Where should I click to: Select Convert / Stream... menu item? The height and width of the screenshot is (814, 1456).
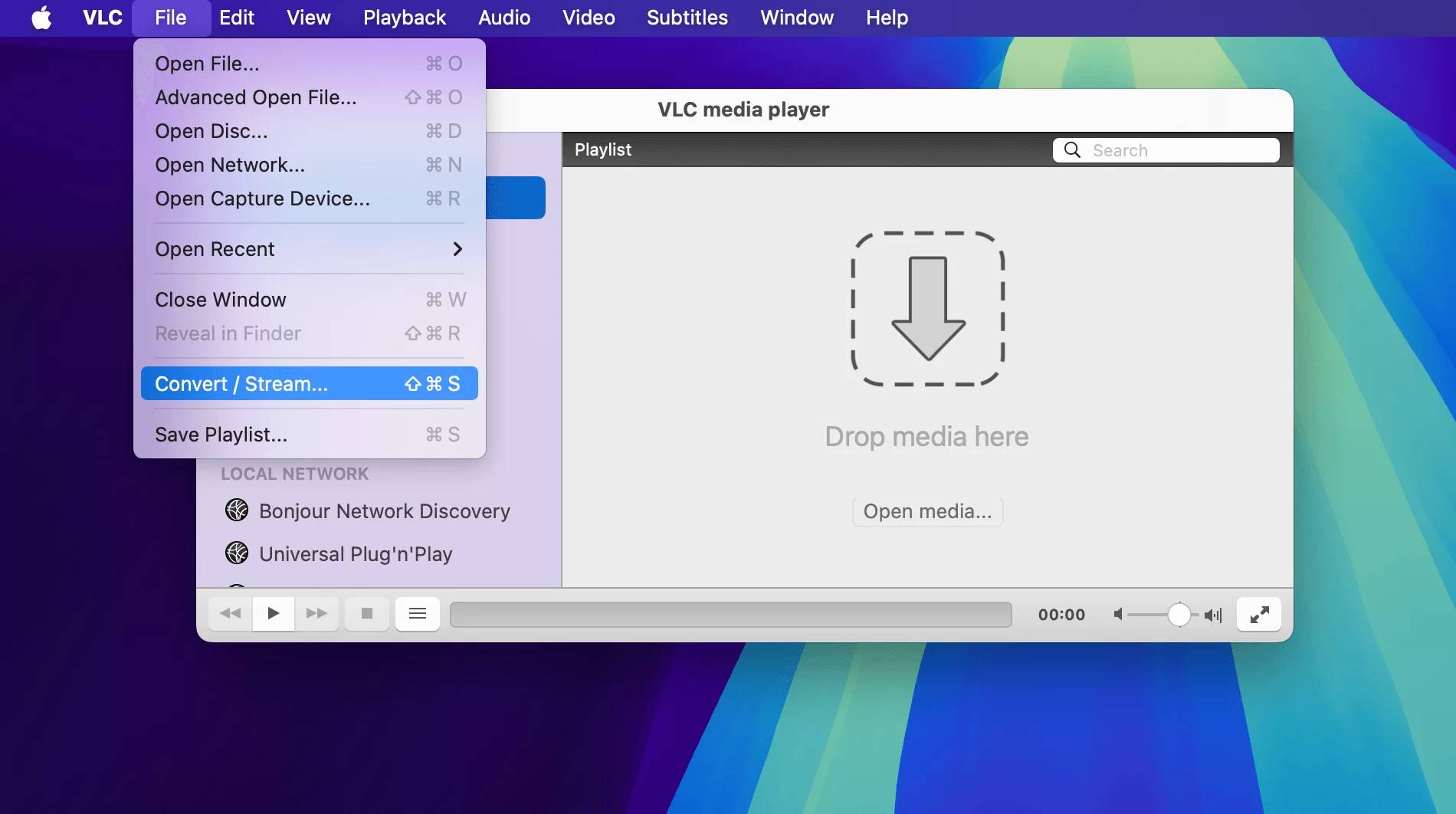coord(309,383)
